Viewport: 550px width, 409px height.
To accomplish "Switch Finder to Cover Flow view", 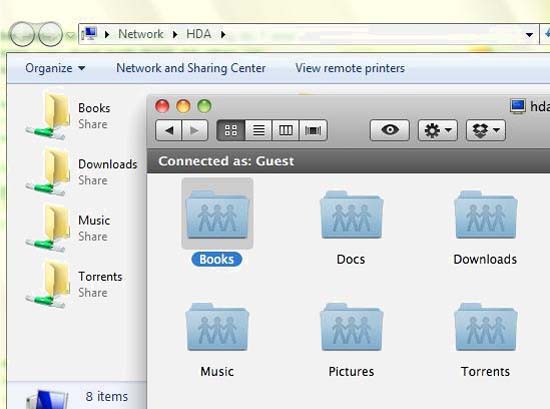I will point(313,130).
